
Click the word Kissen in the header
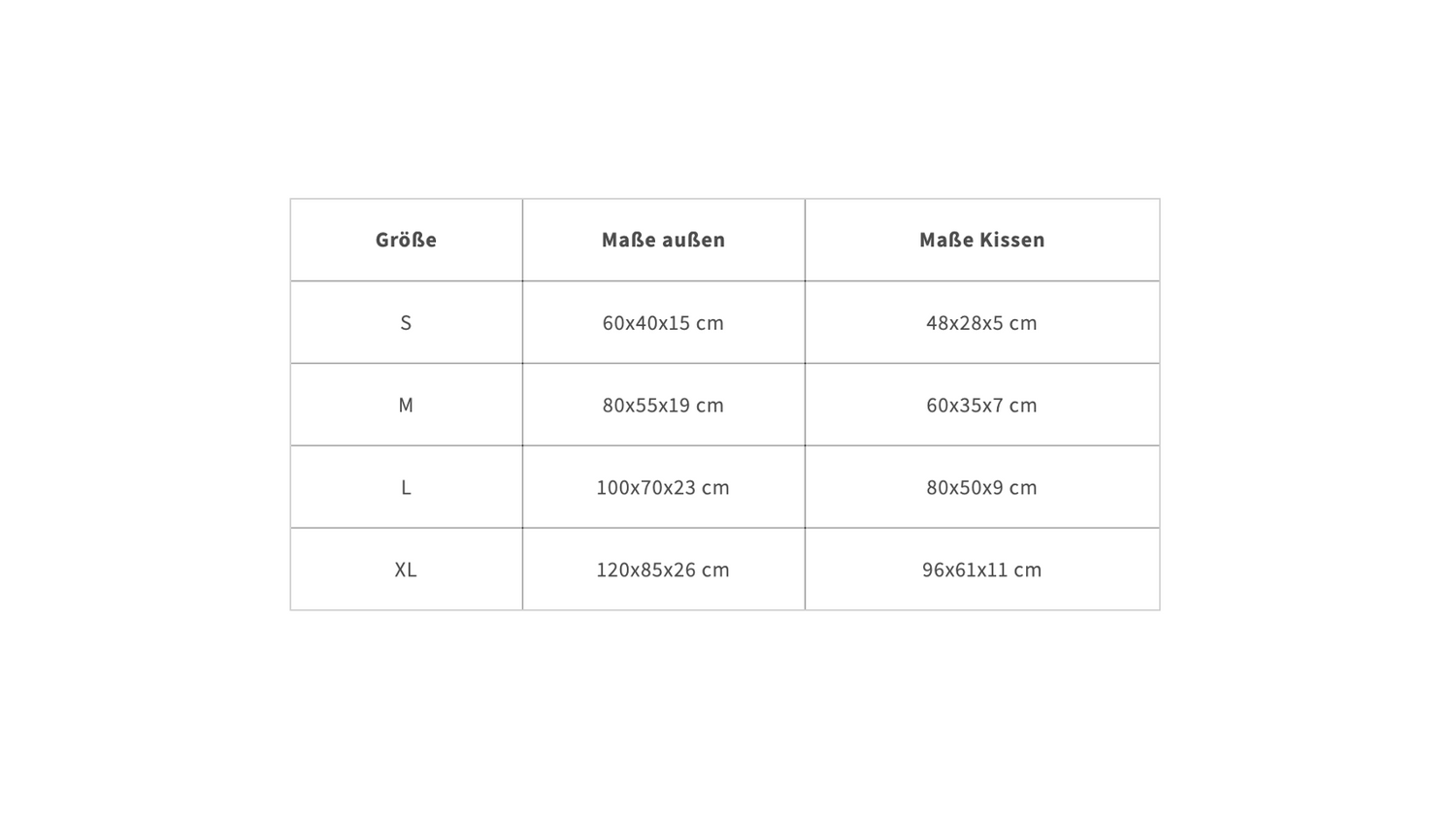pyautogui.click(x=1010, y=240)
